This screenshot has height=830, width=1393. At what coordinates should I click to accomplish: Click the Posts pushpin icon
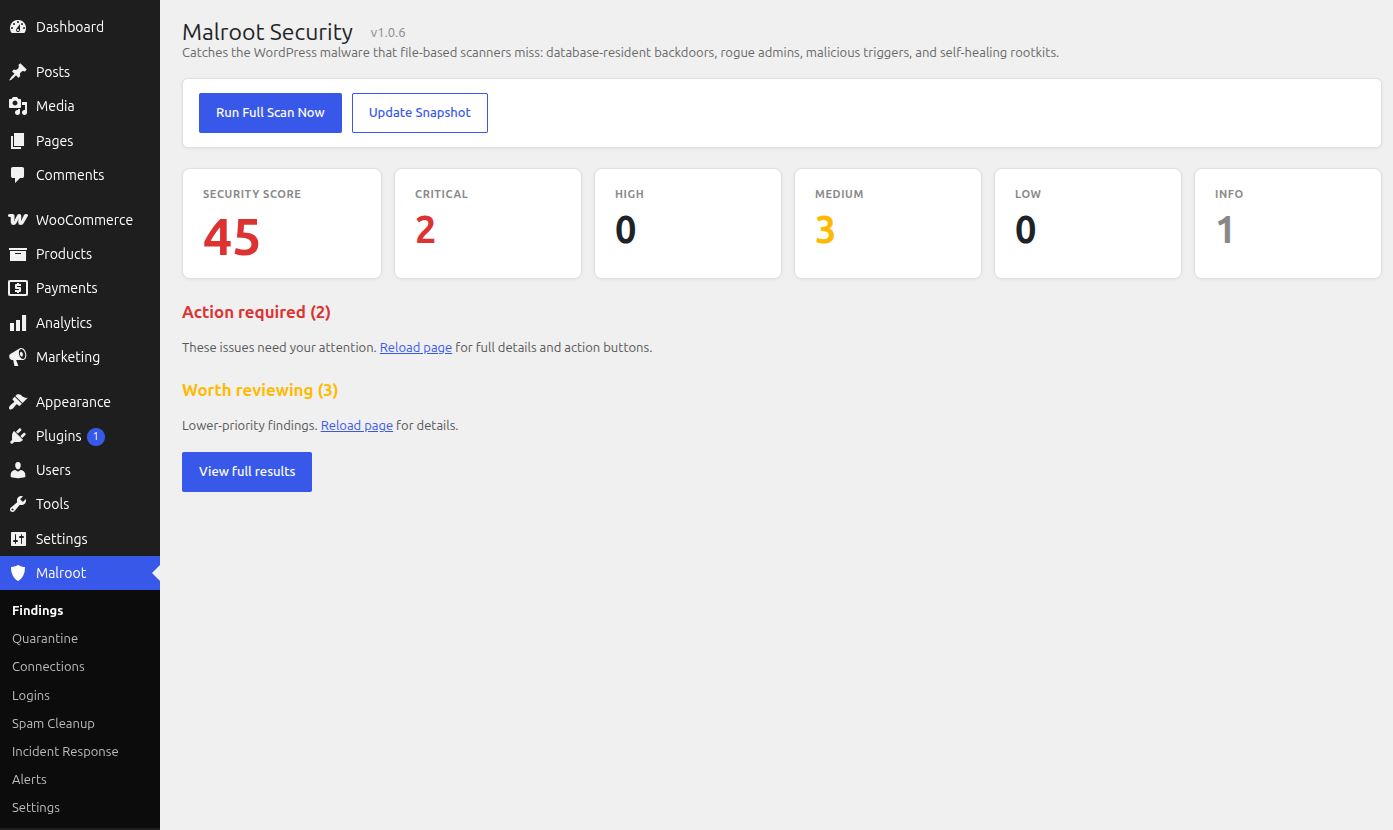(x=18, y=72)
